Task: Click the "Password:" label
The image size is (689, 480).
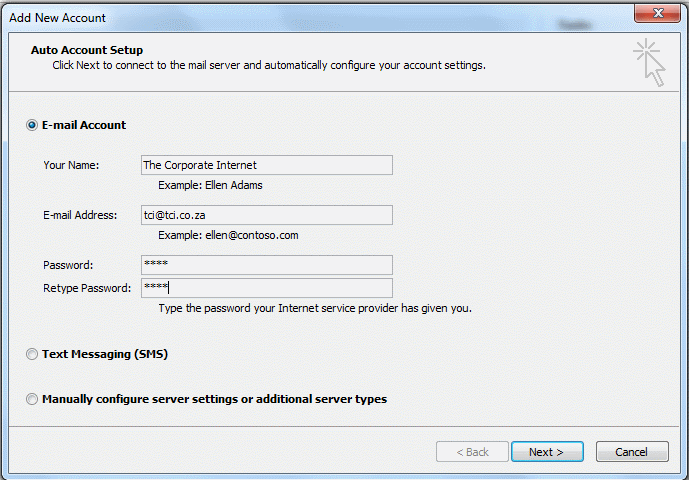Action: tap(68, 265)
